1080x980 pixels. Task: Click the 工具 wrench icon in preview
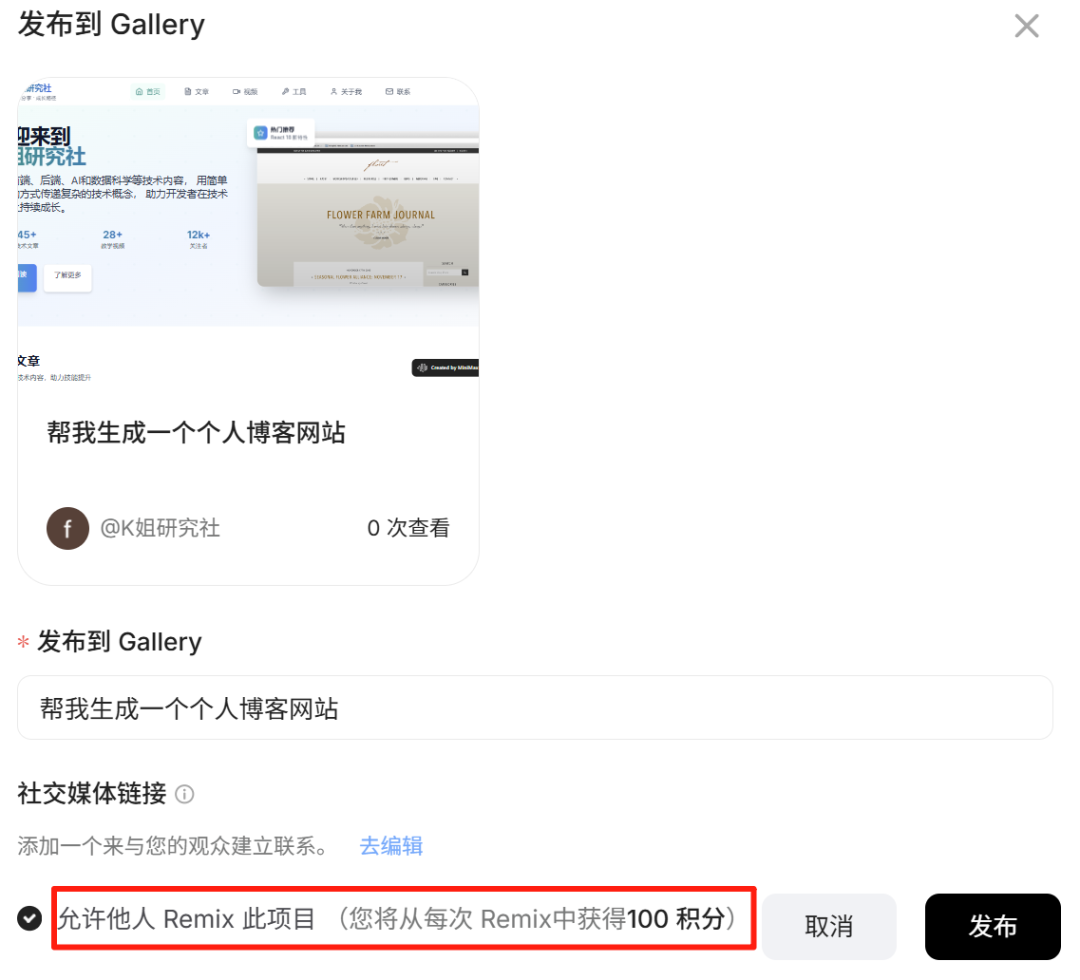285,92
